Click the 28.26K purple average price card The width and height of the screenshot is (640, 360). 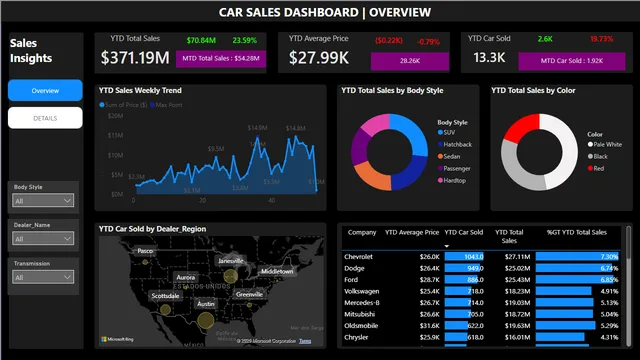click(410, 61)
